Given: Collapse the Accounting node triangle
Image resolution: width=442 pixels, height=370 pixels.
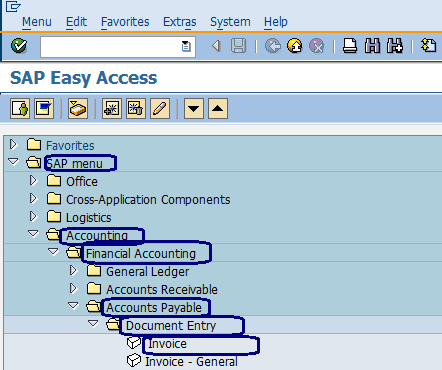Looking at the screenshot, I should tap(33, 234).
